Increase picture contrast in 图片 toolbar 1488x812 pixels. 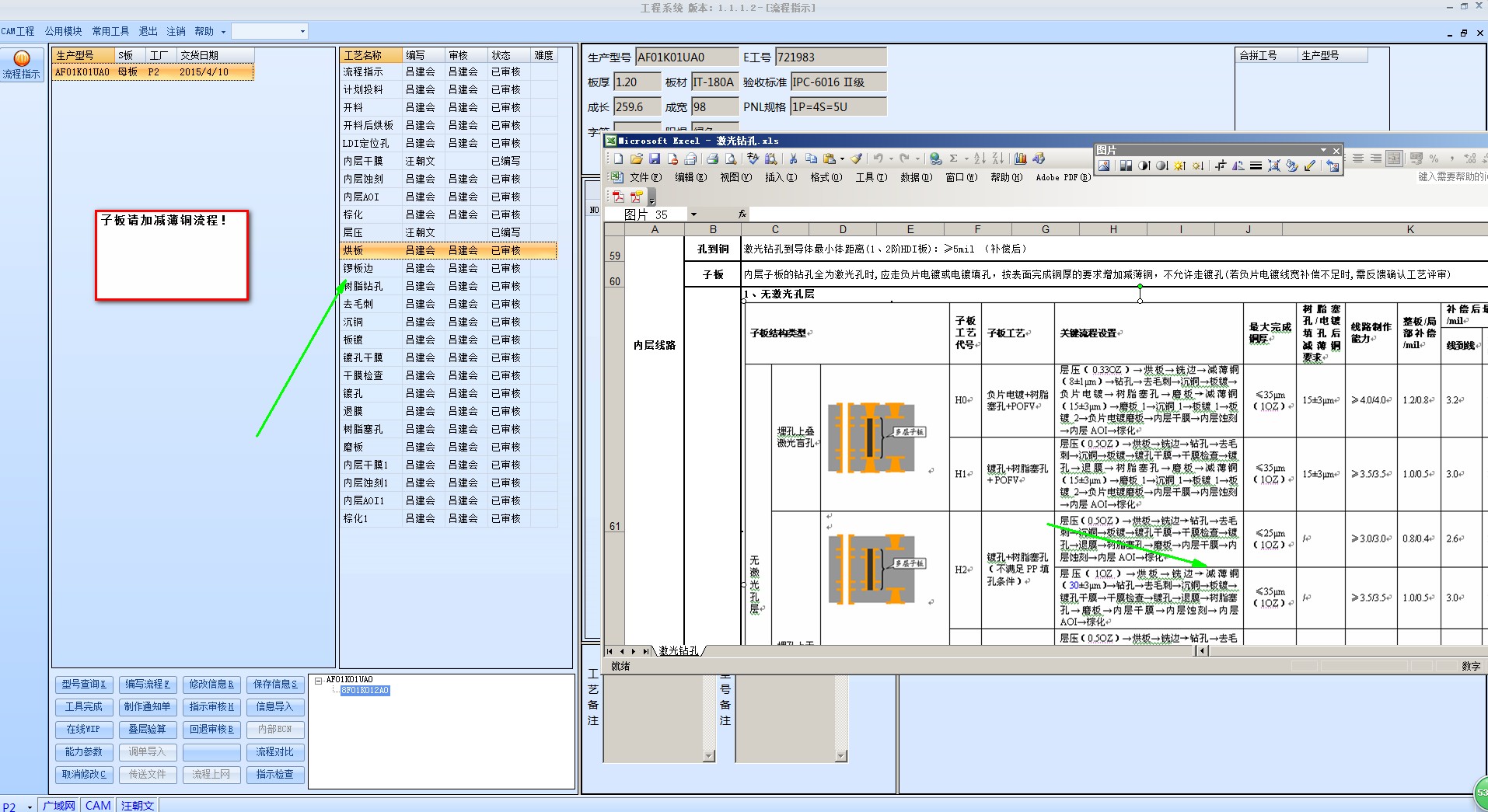point(1144,166)
